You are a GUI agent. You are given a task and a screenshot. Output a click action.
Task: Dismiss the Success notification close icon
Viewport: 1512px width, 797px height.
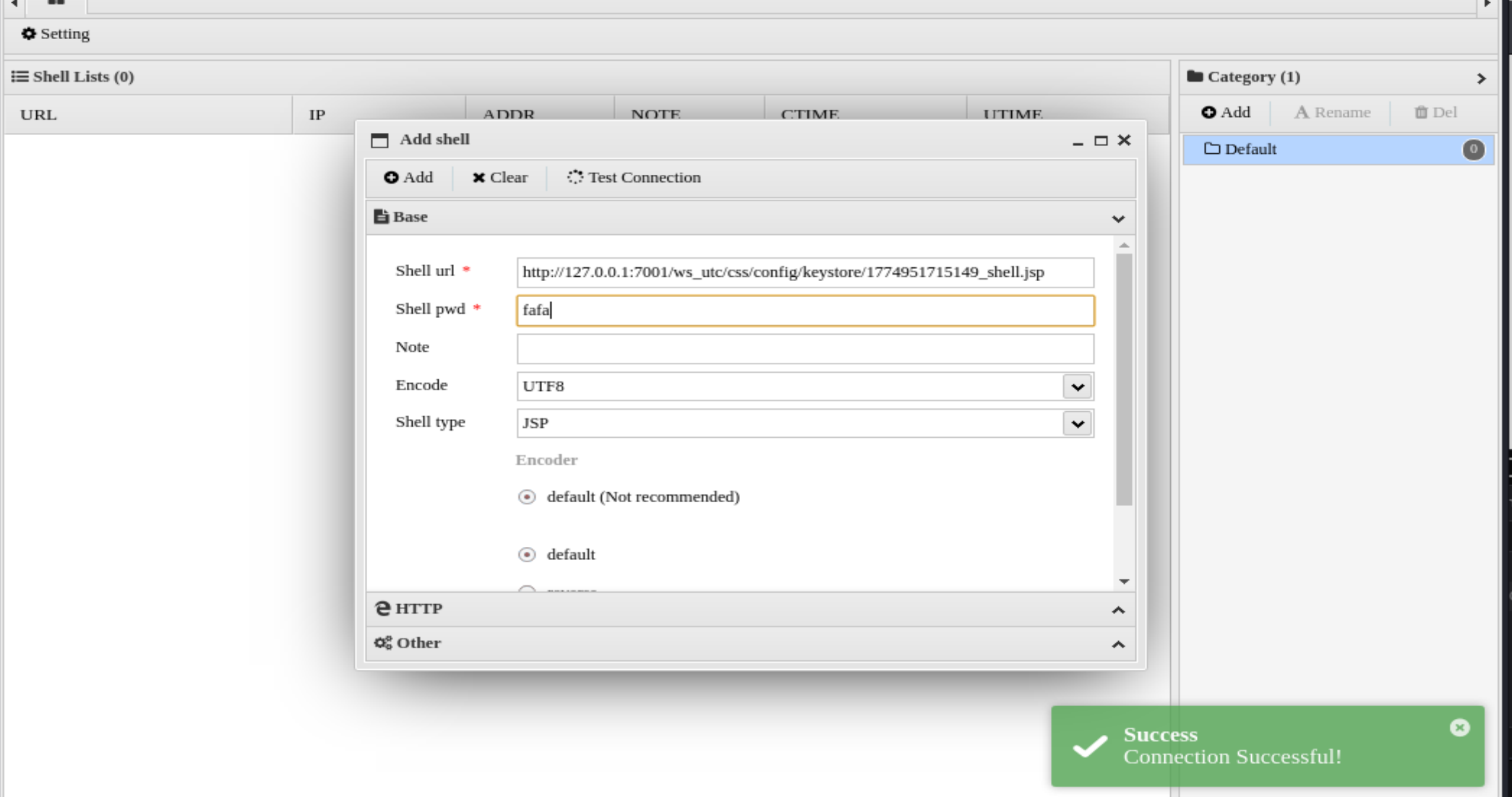(1459, 728)
